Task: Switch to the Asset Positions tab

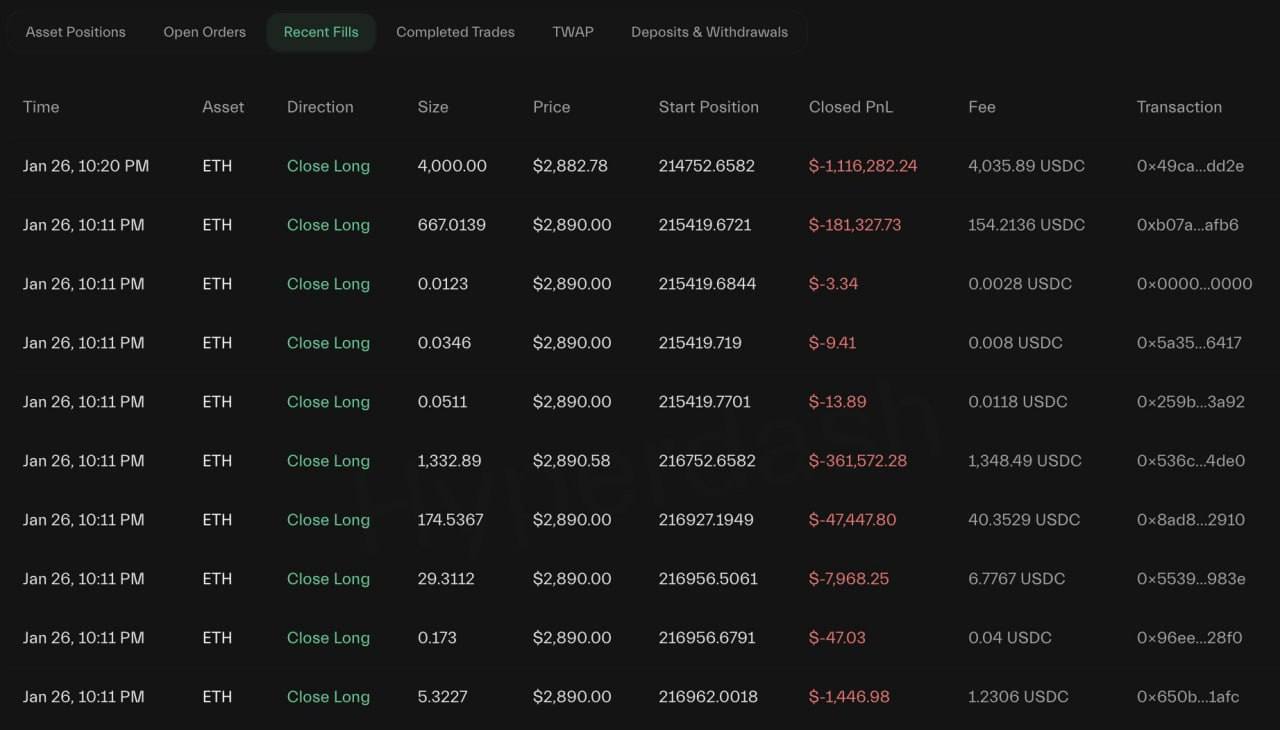Action: [x=76, y=32]
